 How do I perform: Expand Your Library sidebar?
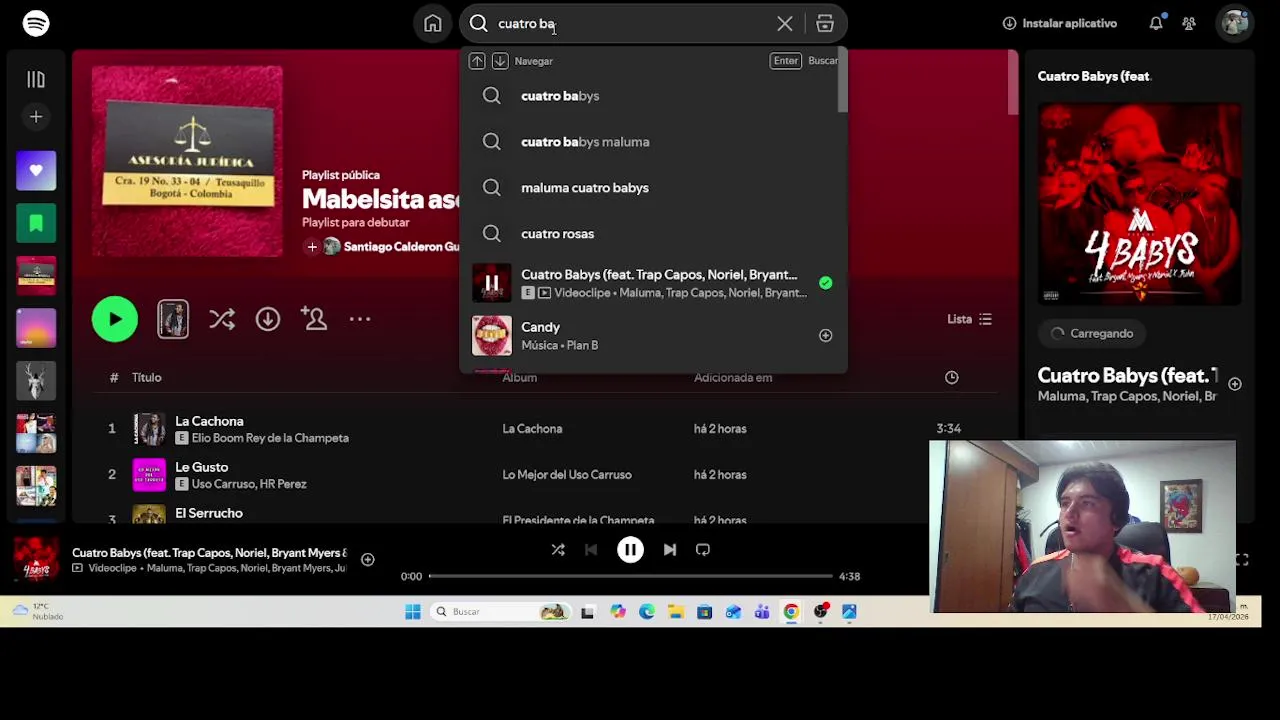[36, 79]
